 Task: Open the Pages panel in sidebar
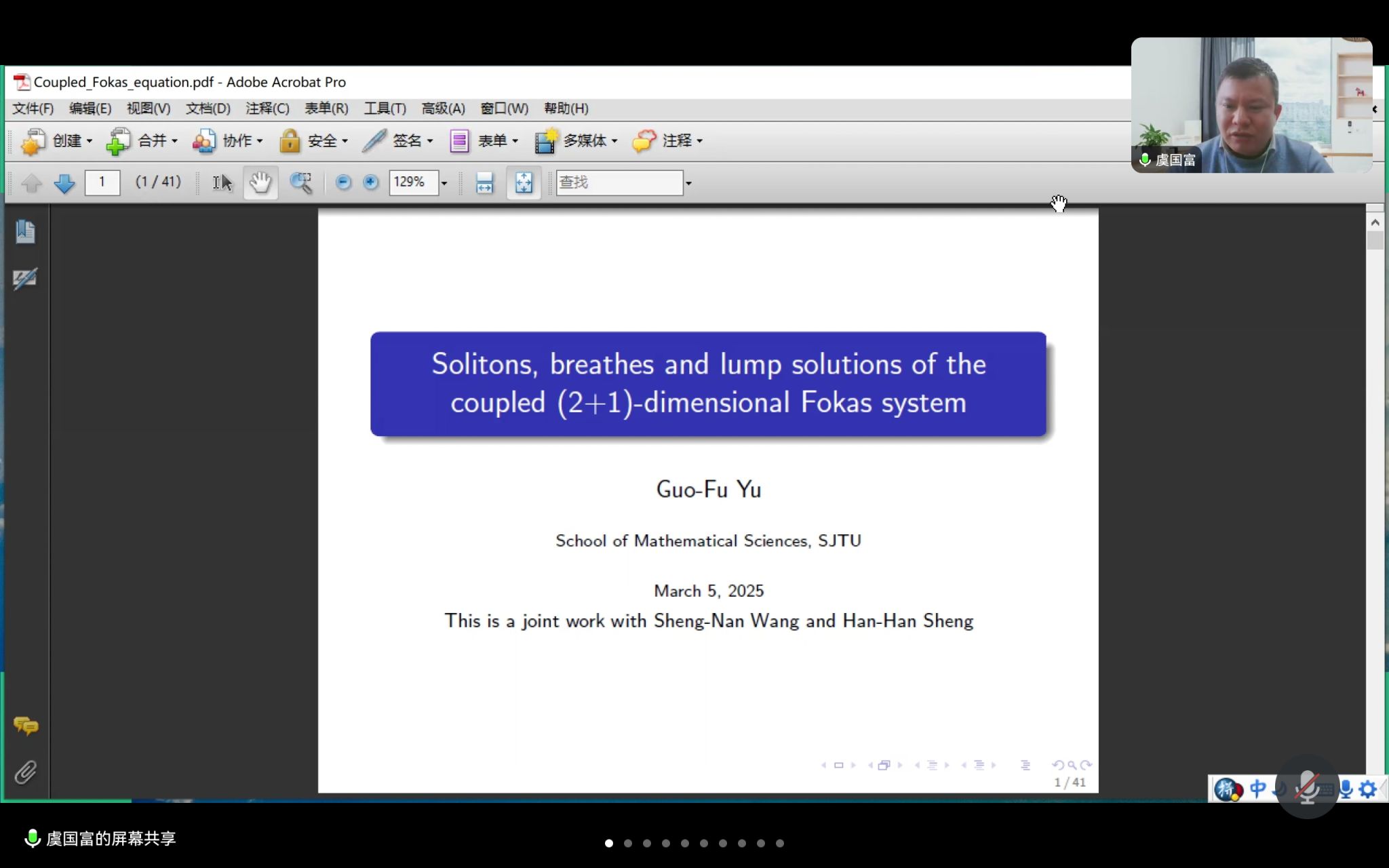coord(26,232)
